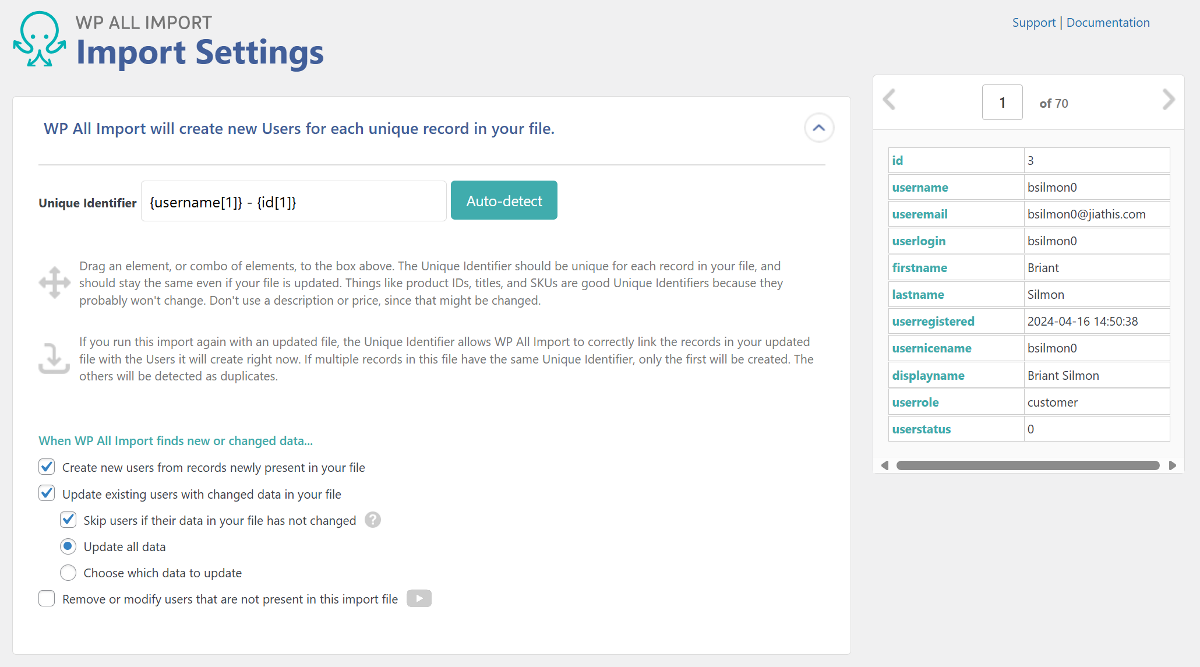Click preview scrollbar right arrow
The height and width of the screenshot is (667, 1200).
pyautogui.click(x=1171, y=466)
